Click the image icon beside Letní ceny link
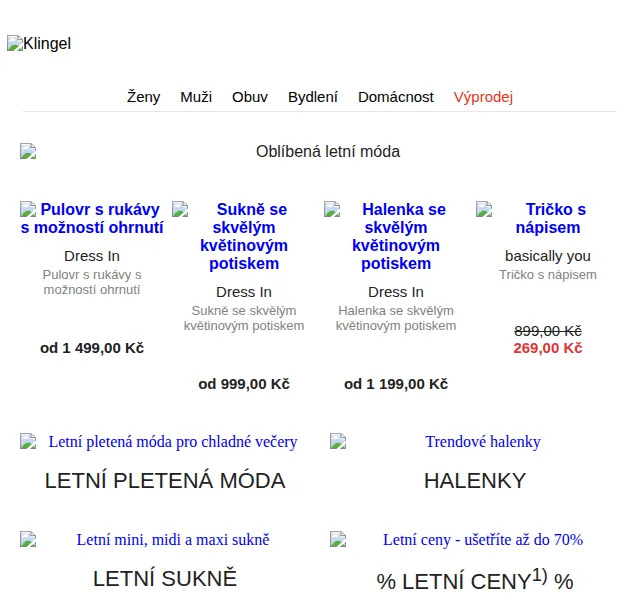The height and width of the screenshot is (600, 640). 338,539
